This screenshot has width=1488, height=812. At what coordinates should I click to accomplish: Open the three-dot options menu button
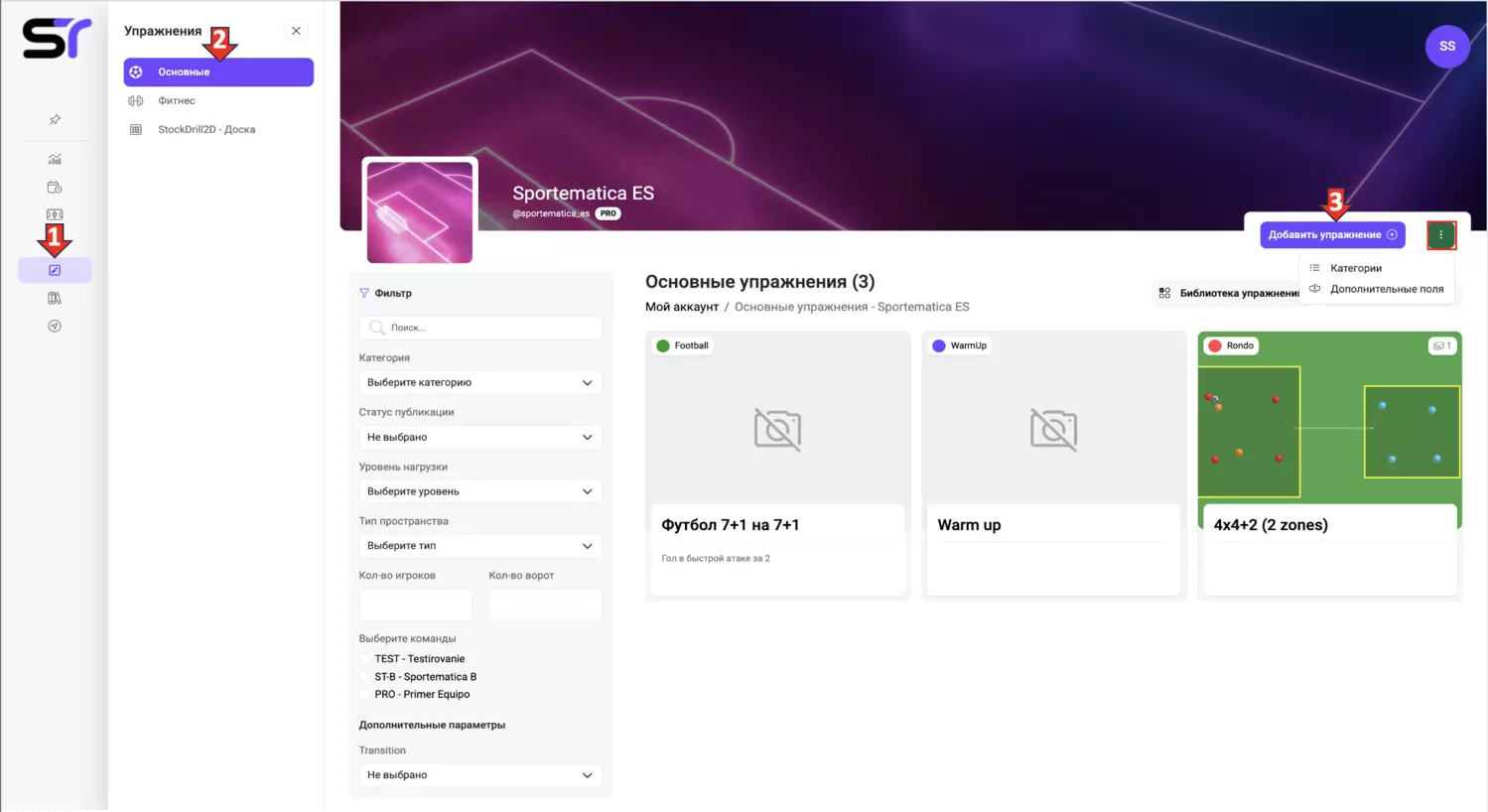click(1441, 234)
